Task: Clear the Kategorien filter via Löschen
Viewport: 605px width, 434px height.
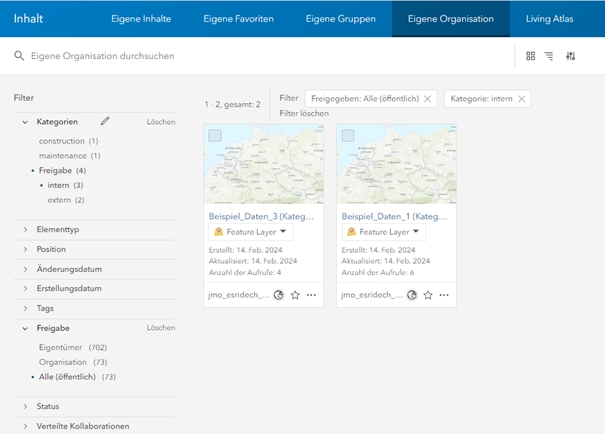Action: (x=161, y=122)
